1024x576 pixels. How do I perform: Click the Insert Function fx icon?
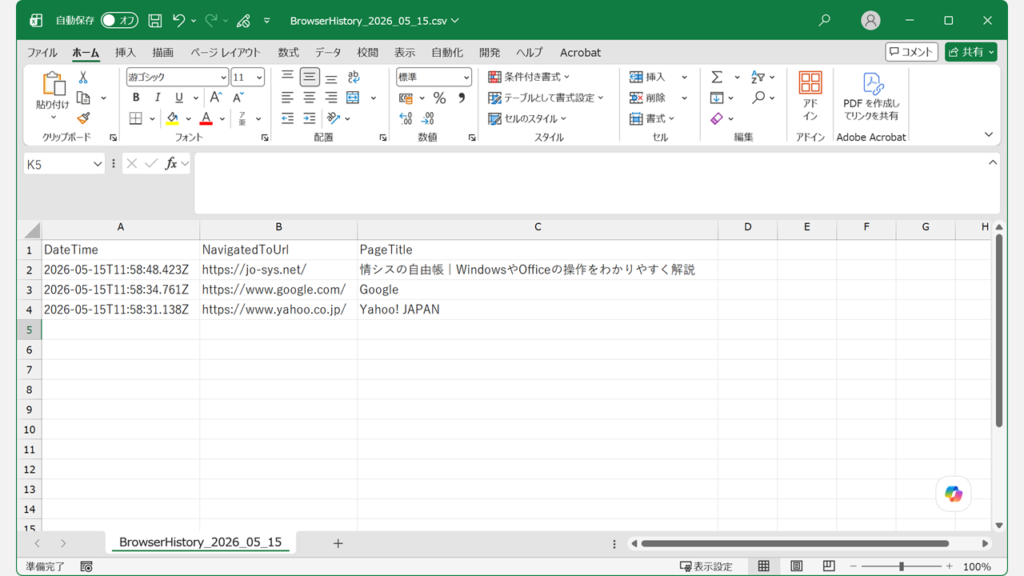(171, 163)
